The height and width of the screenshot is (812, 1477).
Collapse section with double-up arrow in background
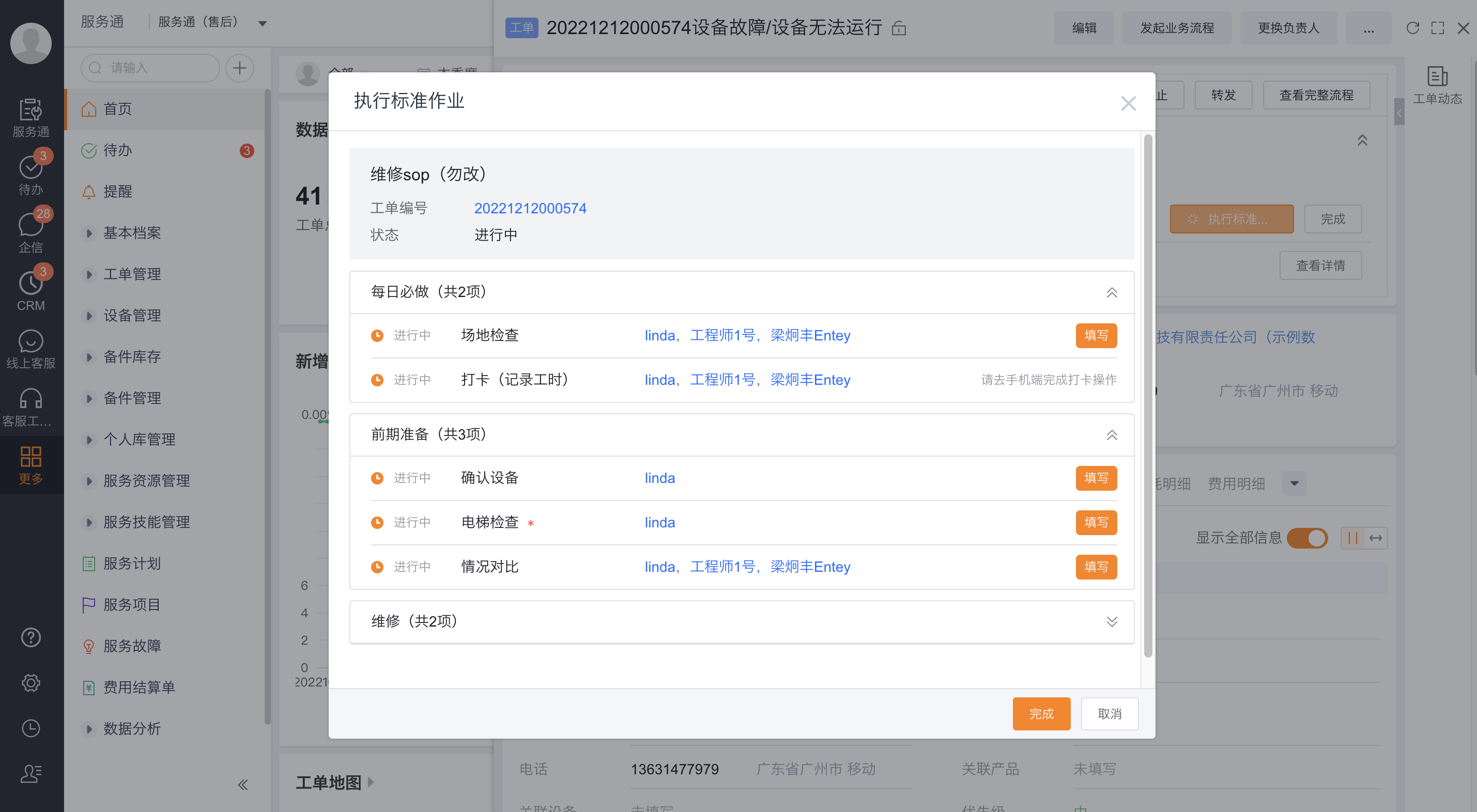pyautogui.click(x=1362, y=140)
